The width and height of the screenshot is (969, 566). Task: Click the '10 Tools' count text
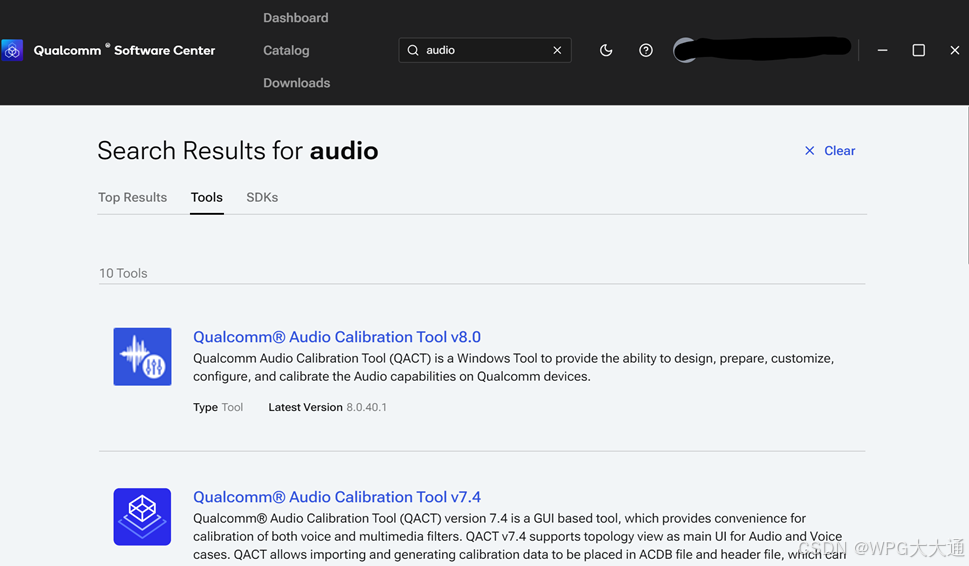pyautogui.click(x=124, y=273)
